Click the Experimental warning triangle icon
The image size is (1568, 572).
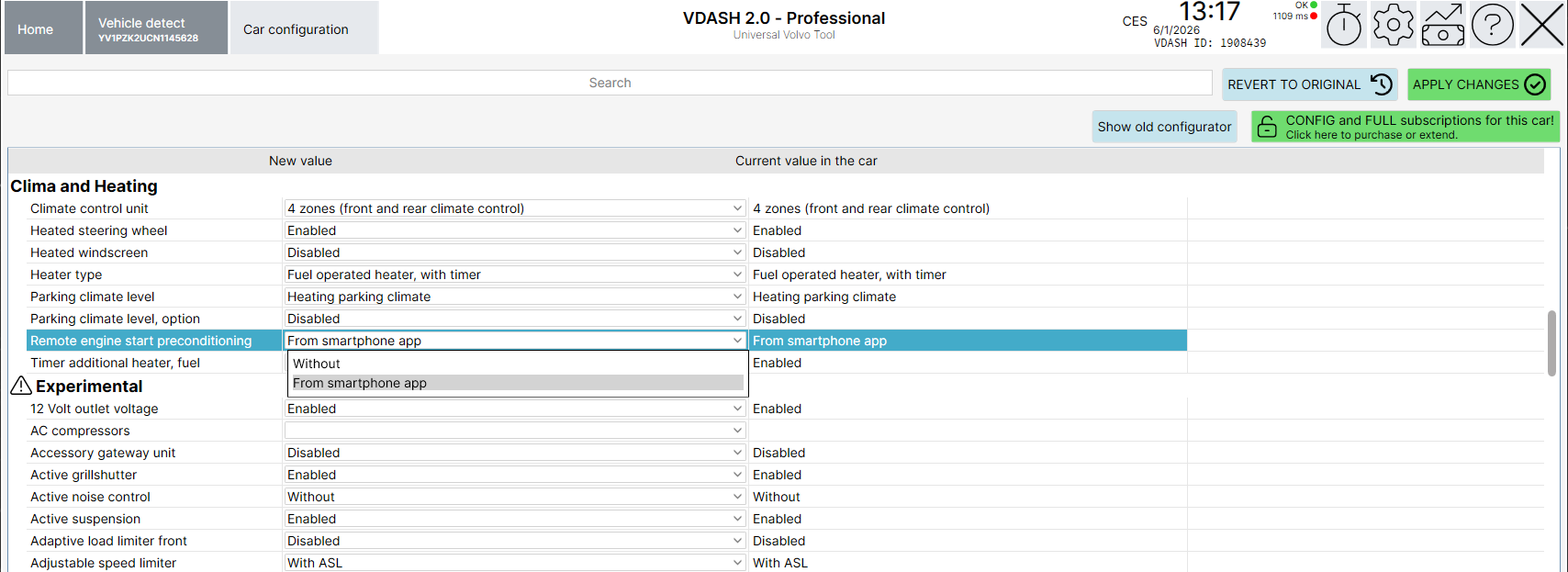(x=21, y=386)
